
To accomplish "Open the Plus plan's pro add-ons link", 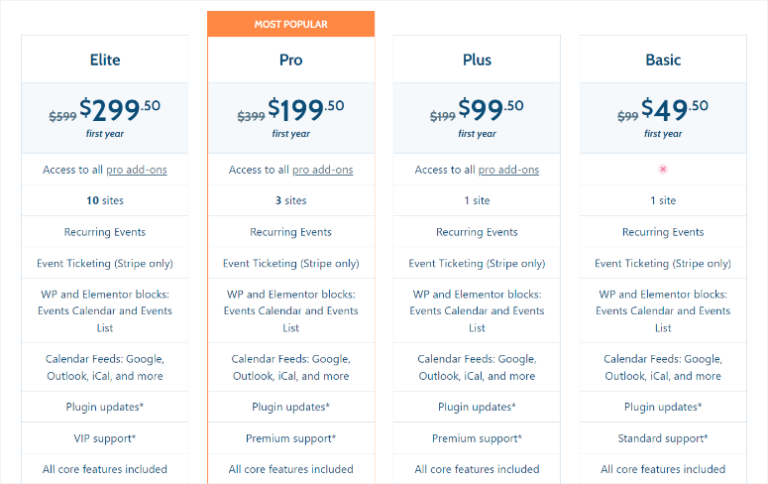I will coord(509,170).
